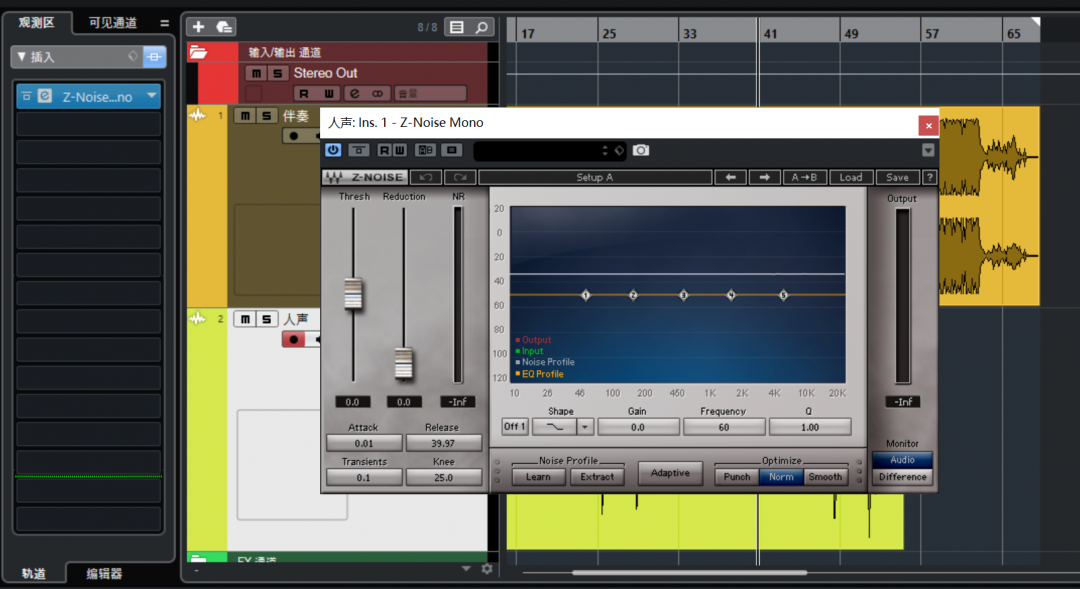Open plugin functions menu arrow at right
Screen dimensions: 1080x589
pos(928,150)
